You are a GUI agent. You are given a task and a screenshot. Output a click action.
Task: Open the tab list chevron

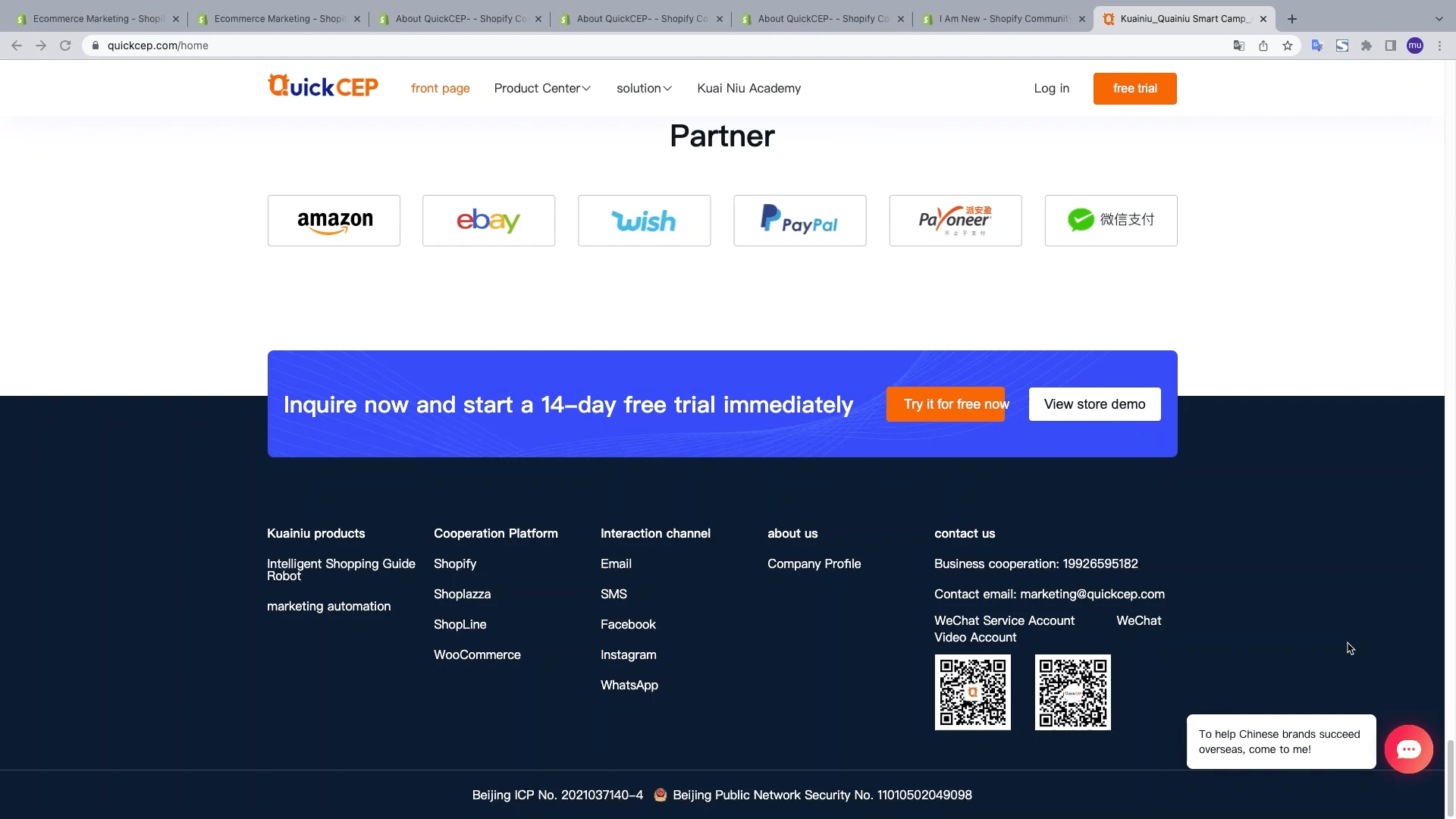[1439, 19]
